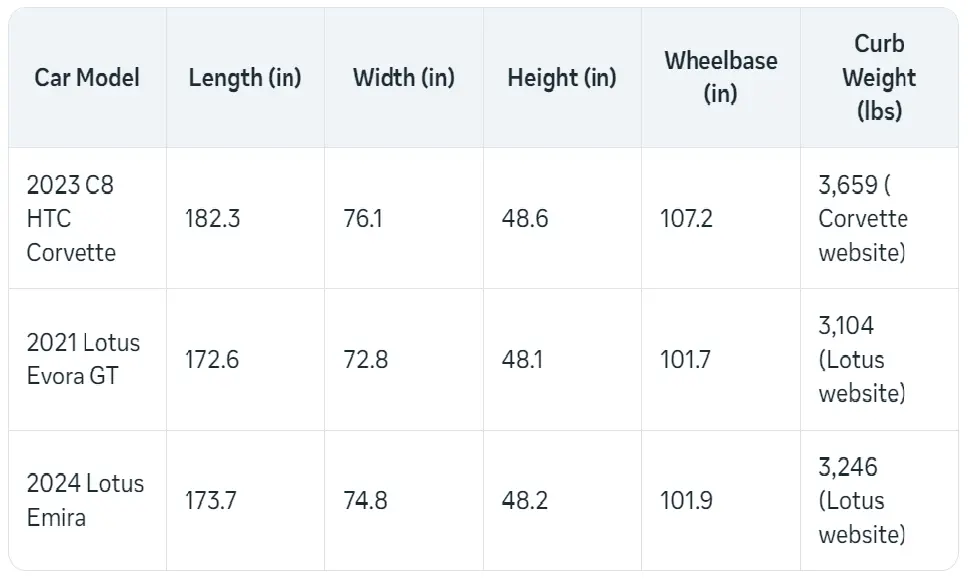Click the Evora GT length value 172.6
Screen dimensions: 968x583
212,359
